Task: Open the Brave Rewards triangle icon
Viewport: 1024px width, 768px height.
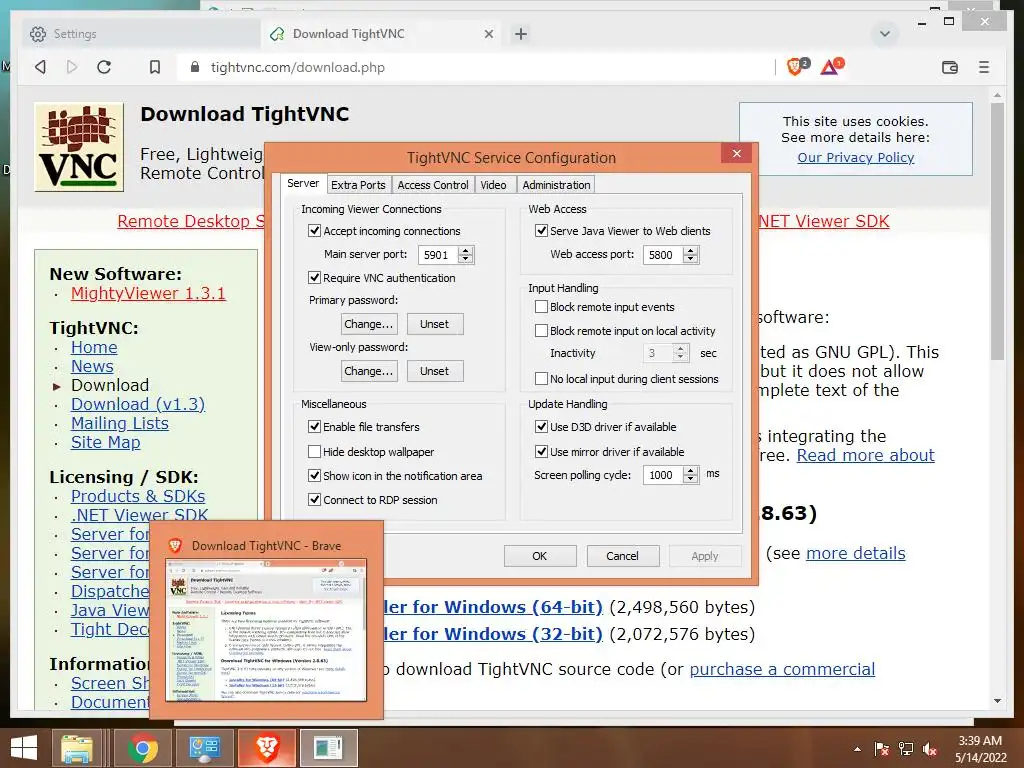Action: click(x=830, y=66)
